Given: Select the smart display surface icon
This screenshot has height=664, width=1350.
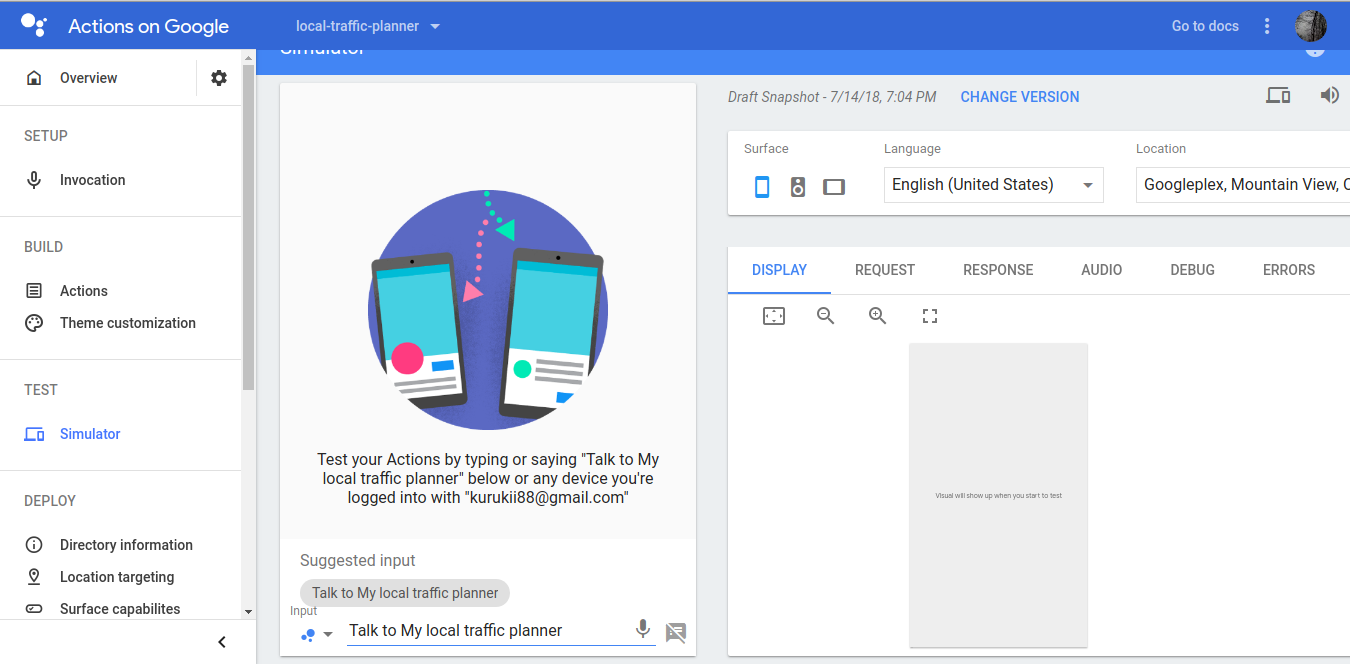Looking at the screenshot, I should pyautogui.click(x=834, y=186).
